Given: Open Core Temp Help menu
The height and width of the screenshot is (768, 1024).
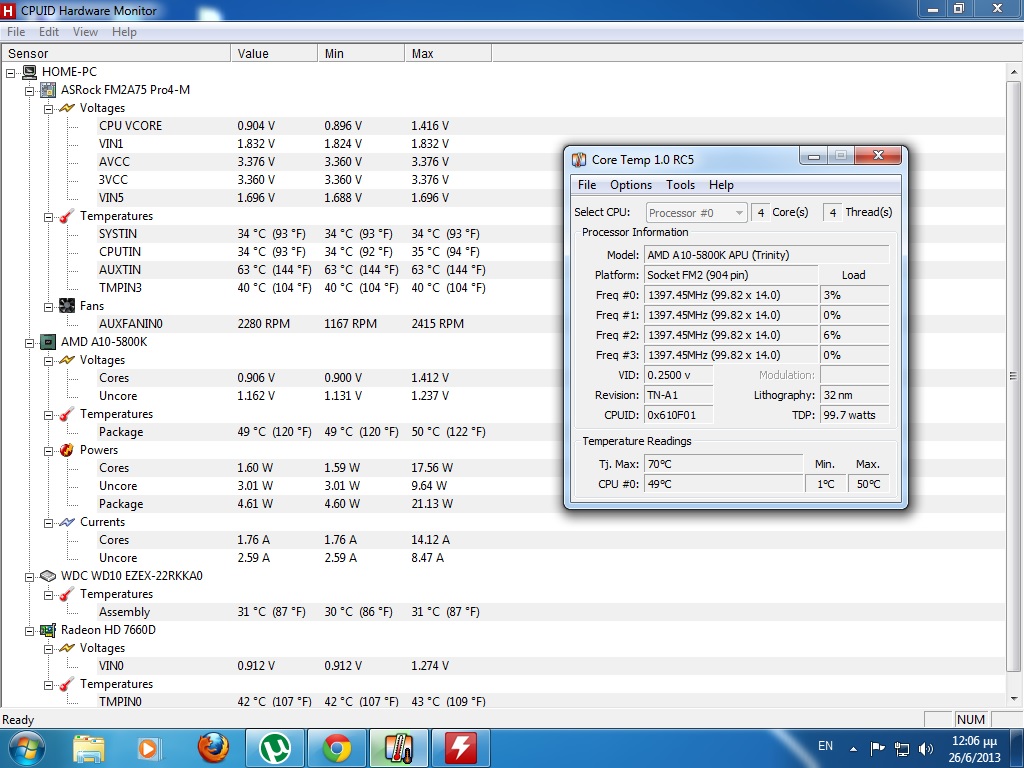Looking at the screenshot, I should (721, 185).
